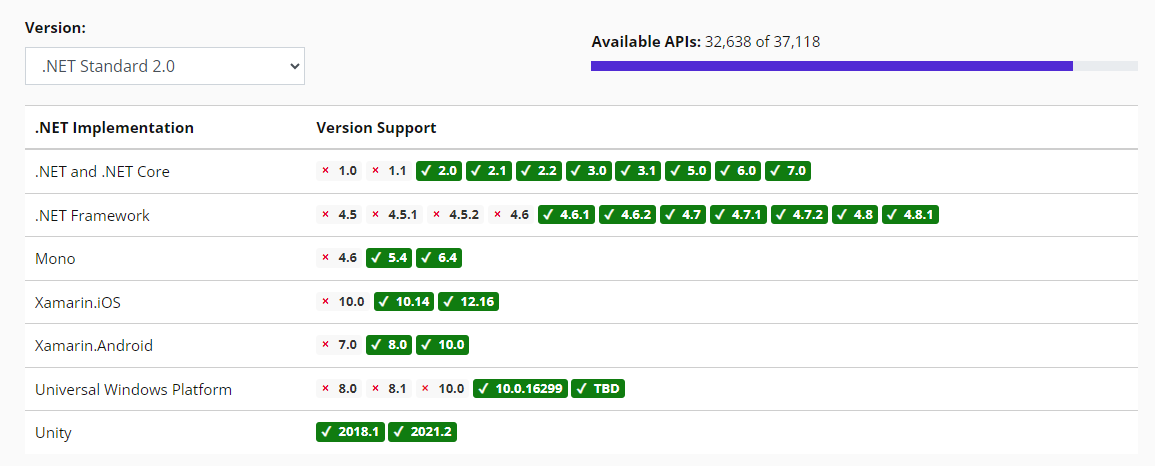Click supported Unity 2018.1 badge
The height and width of the screenshot is (466, 1155).
(x=350, y=432)
